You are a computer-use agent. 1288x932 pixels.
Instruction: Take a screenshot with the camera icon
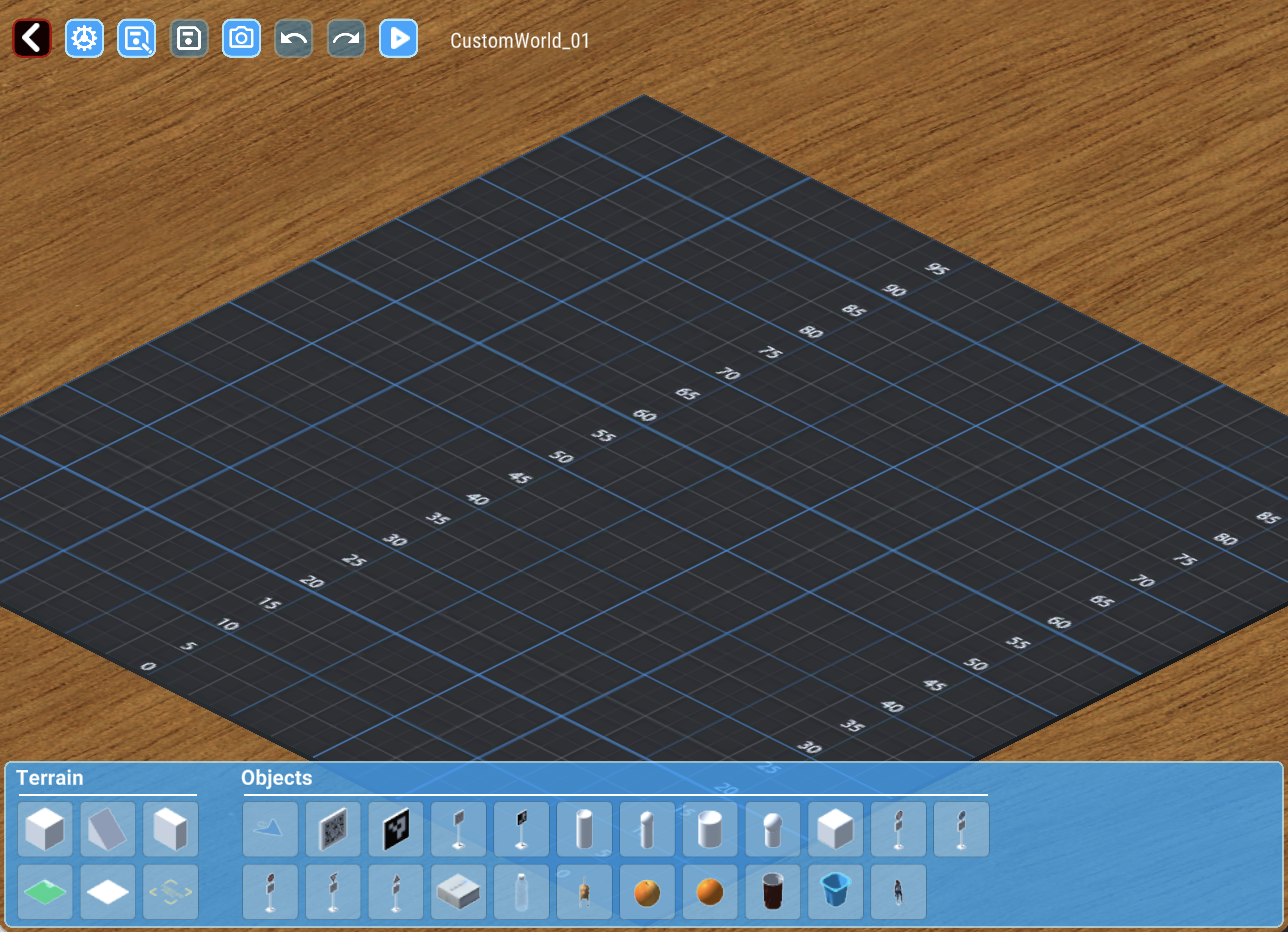[241, 39]
